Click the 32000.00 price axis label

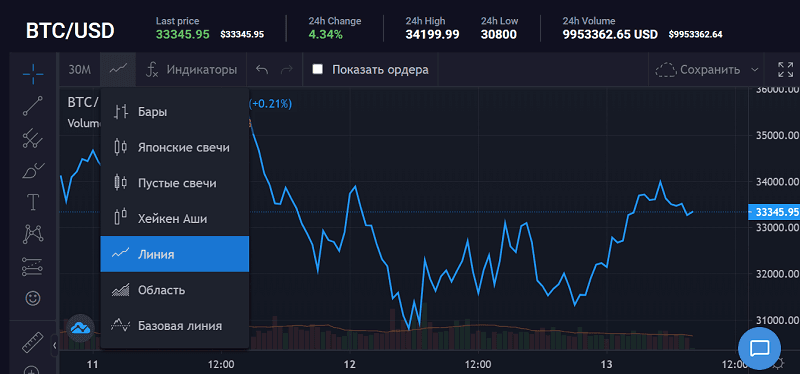coord(777,274)
